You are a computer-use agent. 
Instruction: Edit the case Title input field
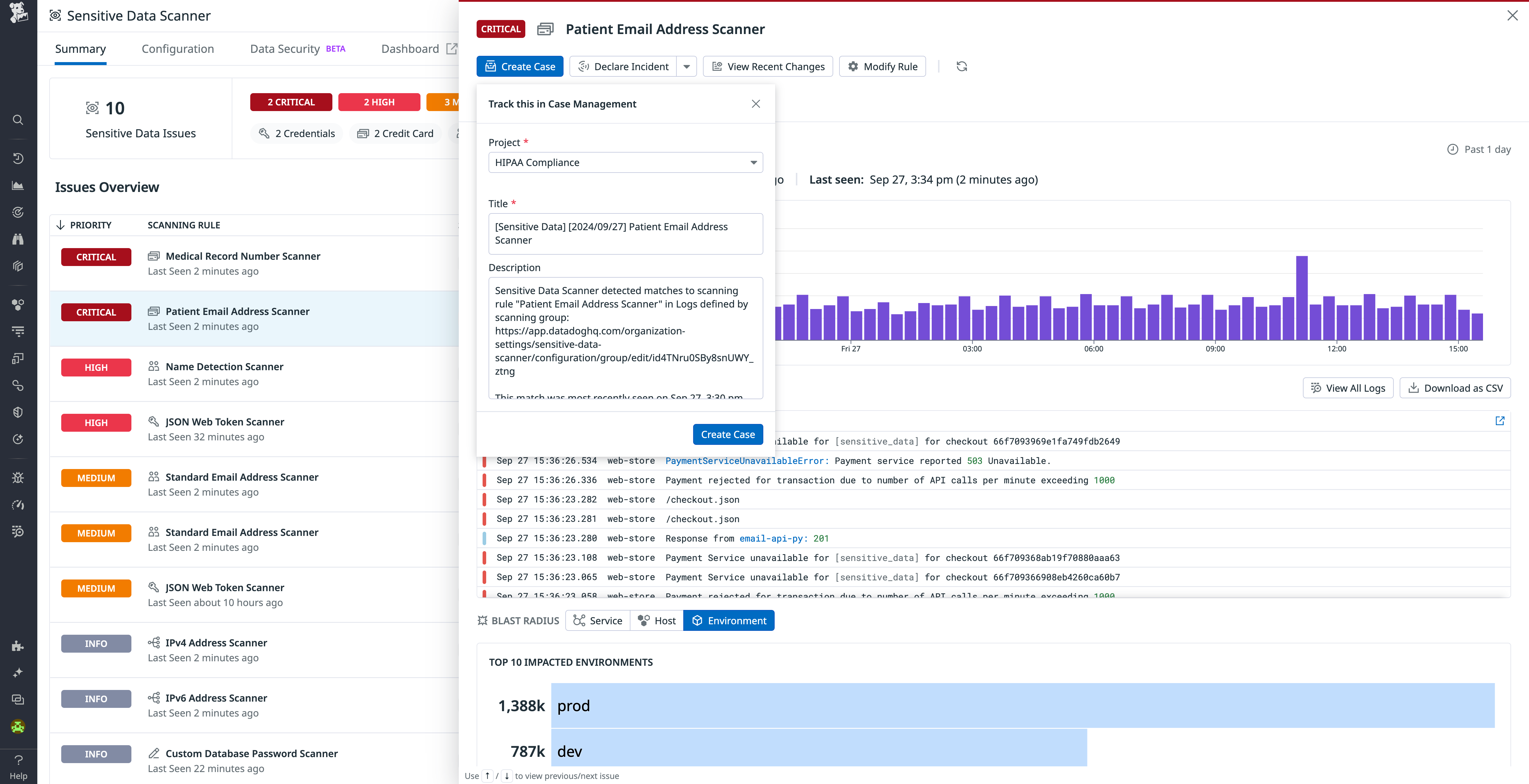click(625, 233)
